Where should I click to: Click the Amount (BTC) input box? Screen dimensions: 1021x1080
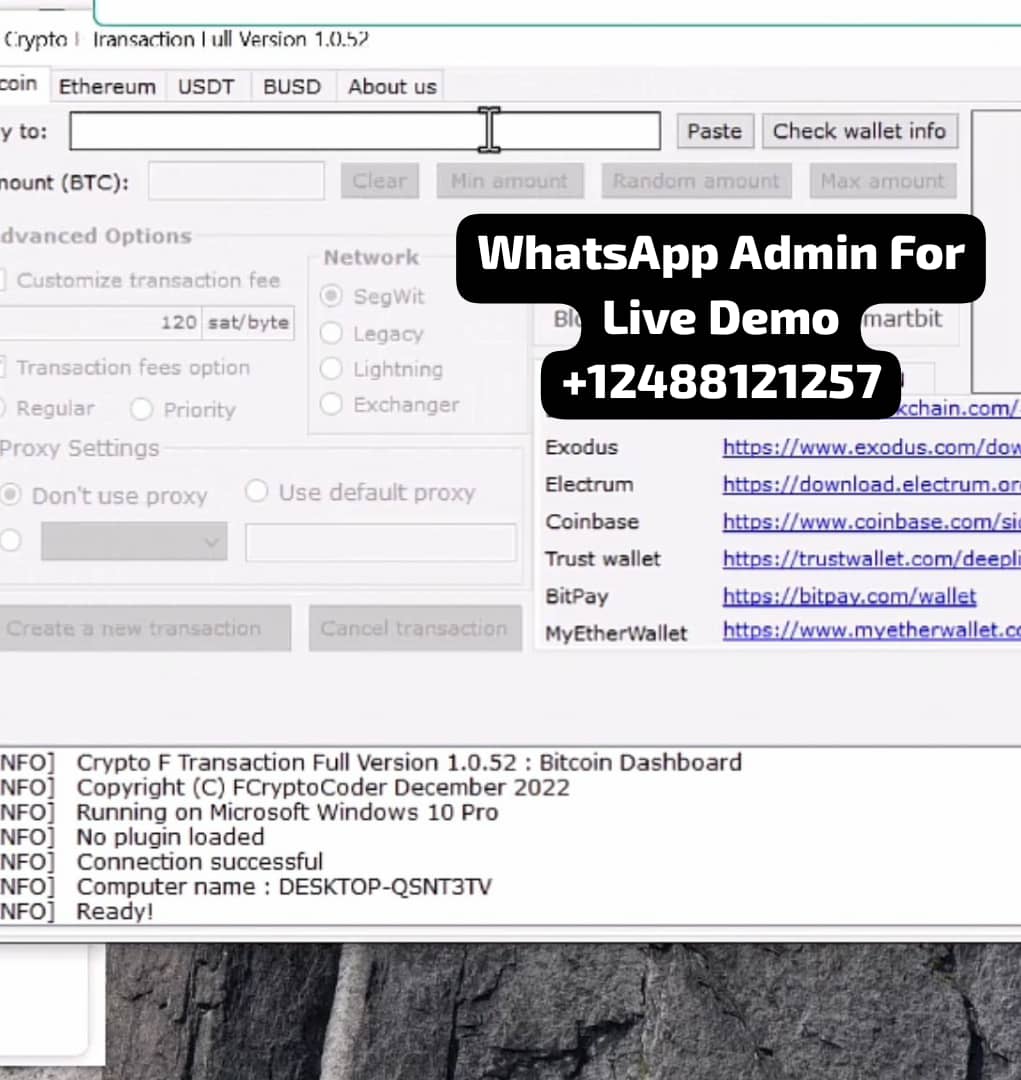click(x=237, y=182)
